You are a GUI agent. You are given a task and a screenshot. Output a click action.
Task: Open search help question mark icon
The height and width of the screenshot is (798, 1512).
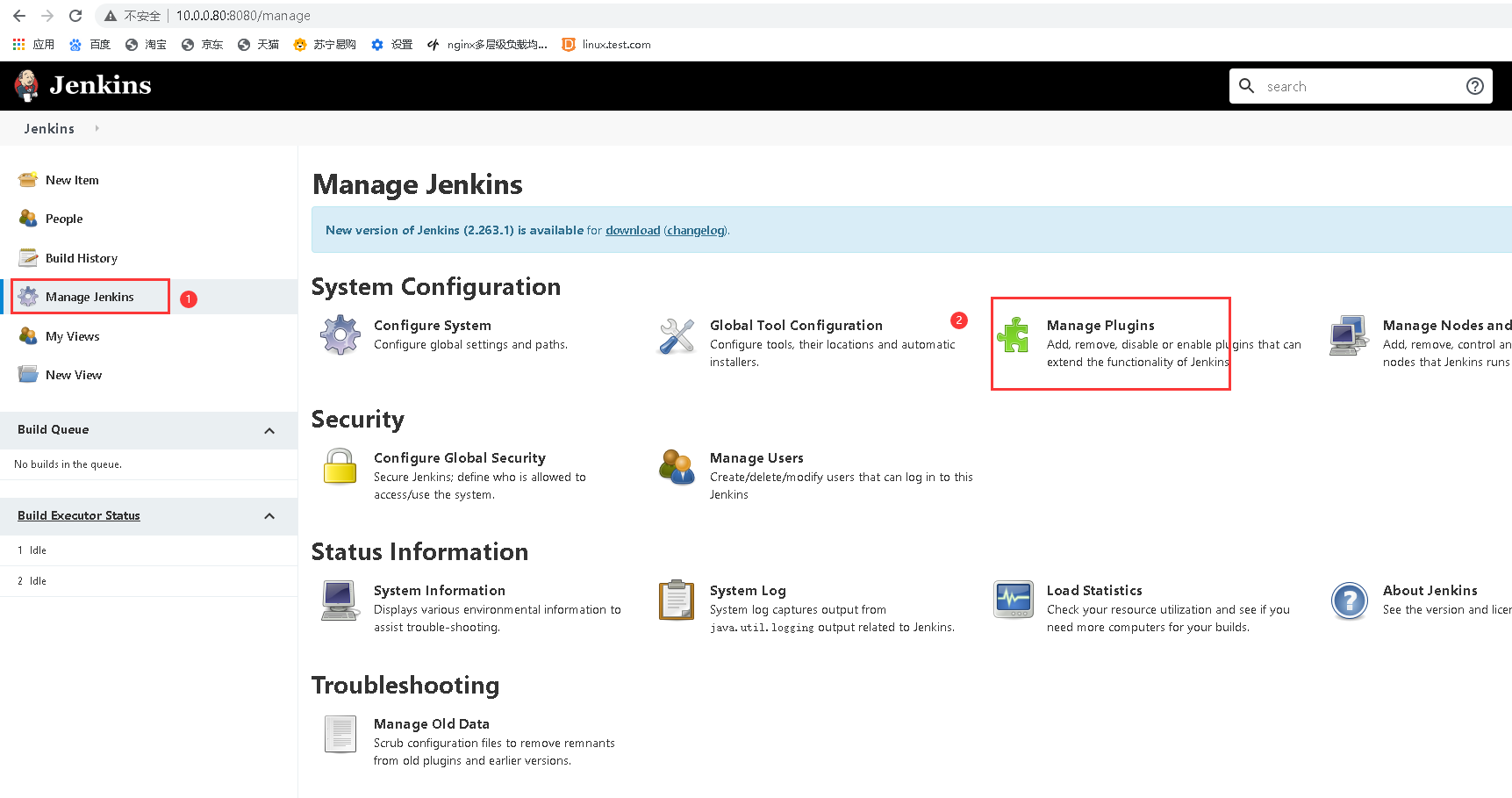(x=1475, y=86)
